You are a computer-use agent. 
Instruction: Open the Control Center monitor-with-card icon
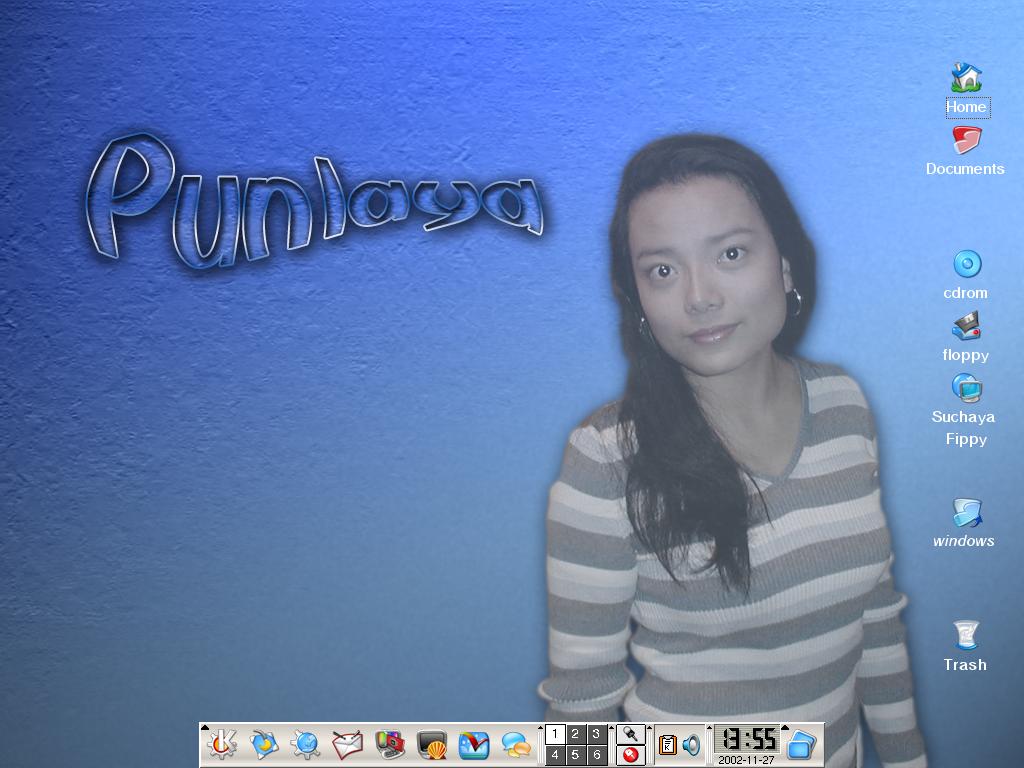coord(390,744)
